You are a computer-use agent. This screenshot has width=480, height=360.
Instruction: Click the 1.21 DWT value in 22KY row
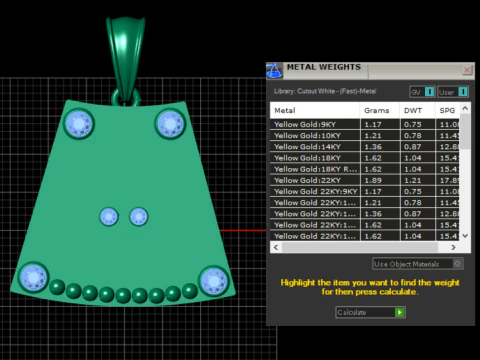coord(417,180)
